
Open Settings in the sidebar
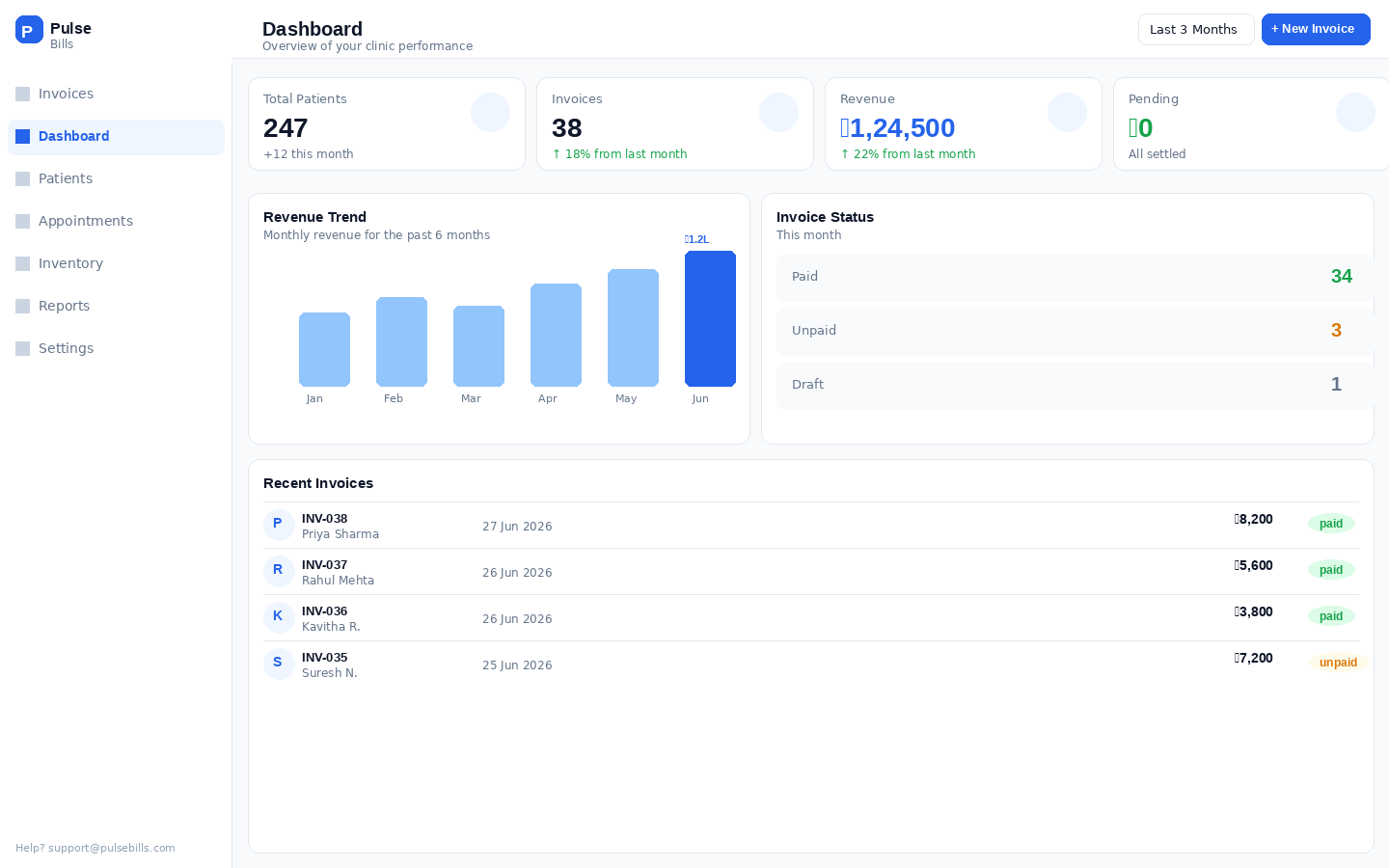coord(116,348)
